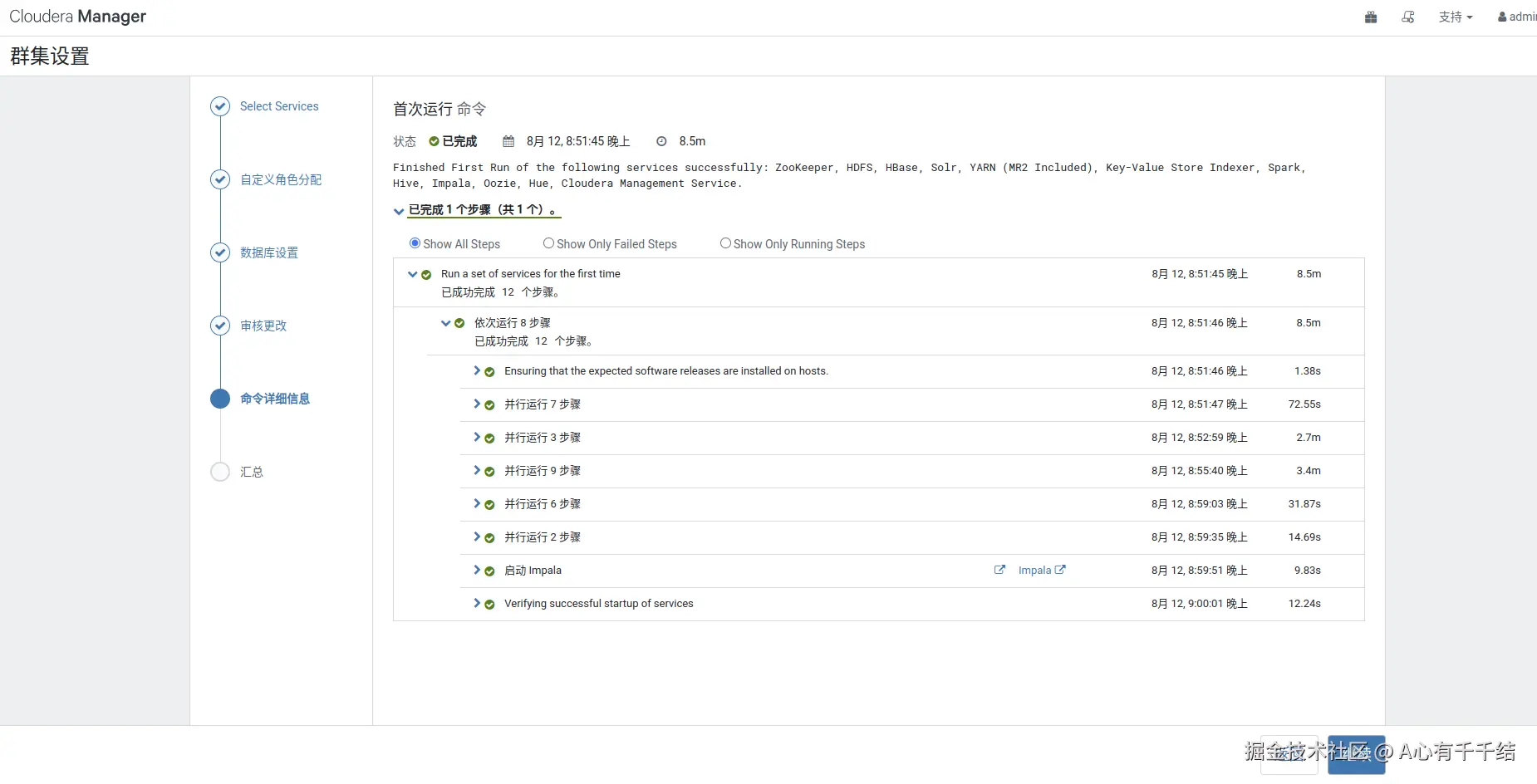
Task: Expand the 启动 Impala row chevron
Action: click(x=477, y=570)
